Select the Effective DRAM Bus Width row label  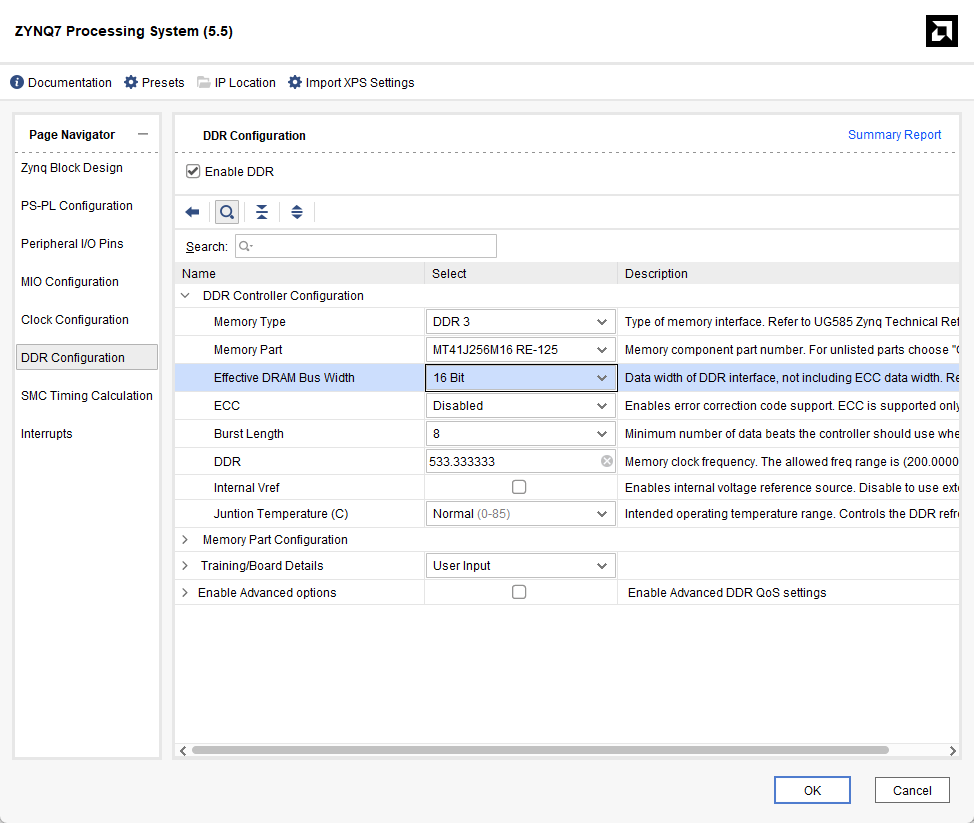[284, 378]
